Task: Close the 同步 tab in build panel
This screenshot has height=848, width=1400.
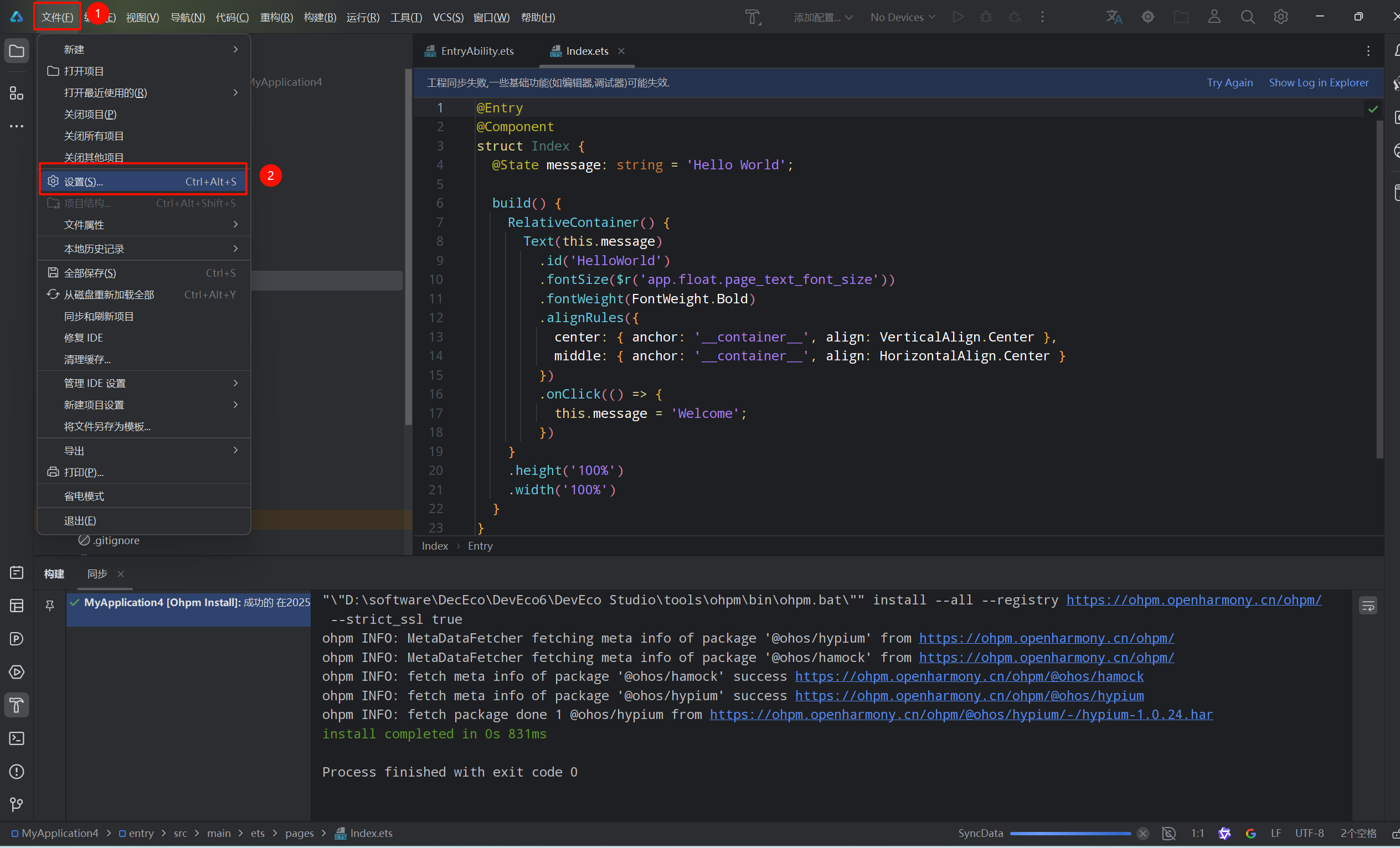Action: [121, 573]
